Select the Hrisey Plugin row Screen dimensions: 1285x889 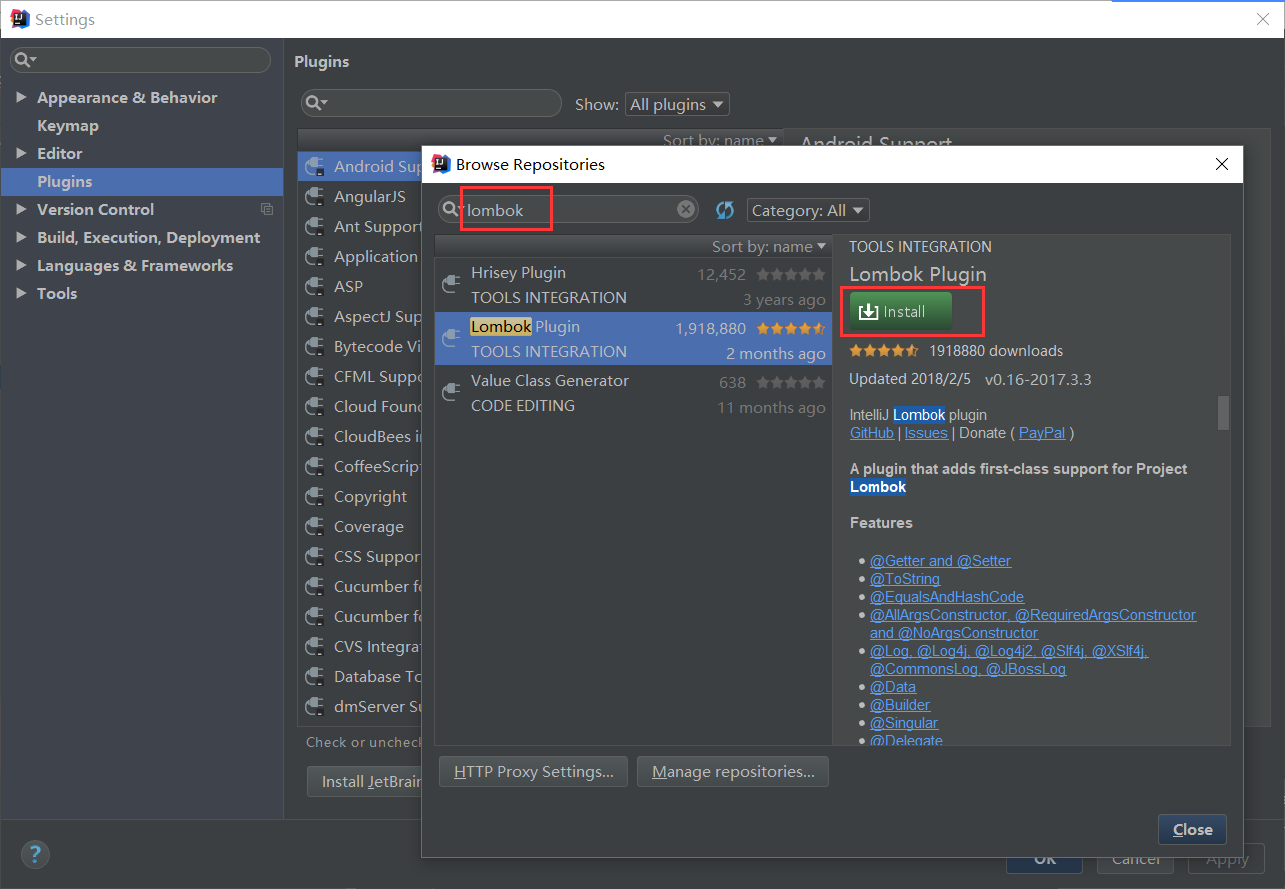633,285
